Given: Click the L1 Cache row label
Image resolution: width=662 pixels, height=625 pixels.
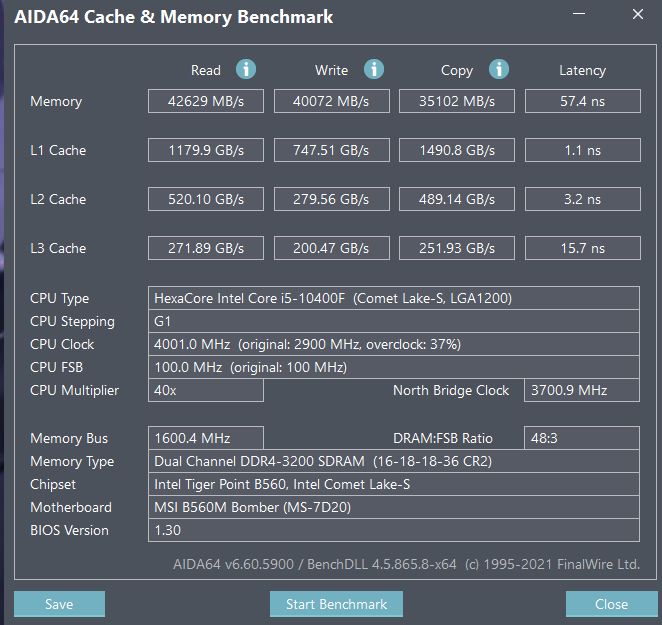Looking at the screenshot, I should pyautogui.click(x=58, y=150).
